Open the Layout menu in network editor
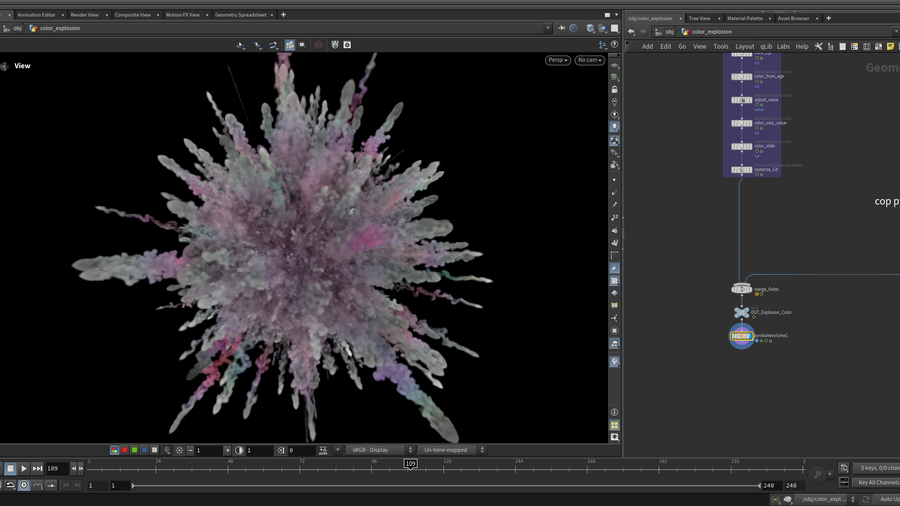This screenshot has height=506, width=900. click(744, 46)
